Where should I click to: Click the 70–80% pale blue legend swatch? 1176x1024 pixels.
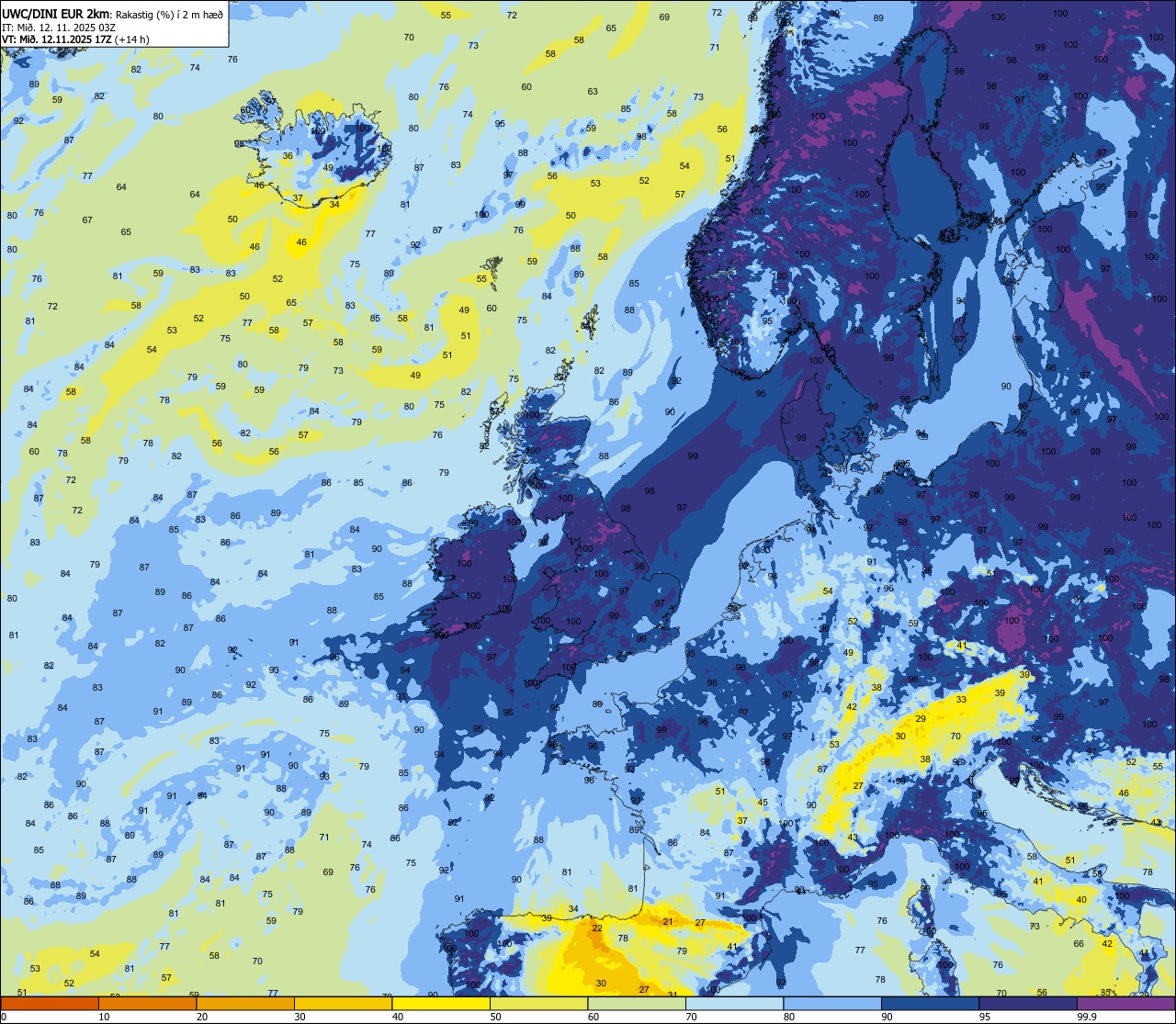pyautogui.click(x=734, y=1004)
